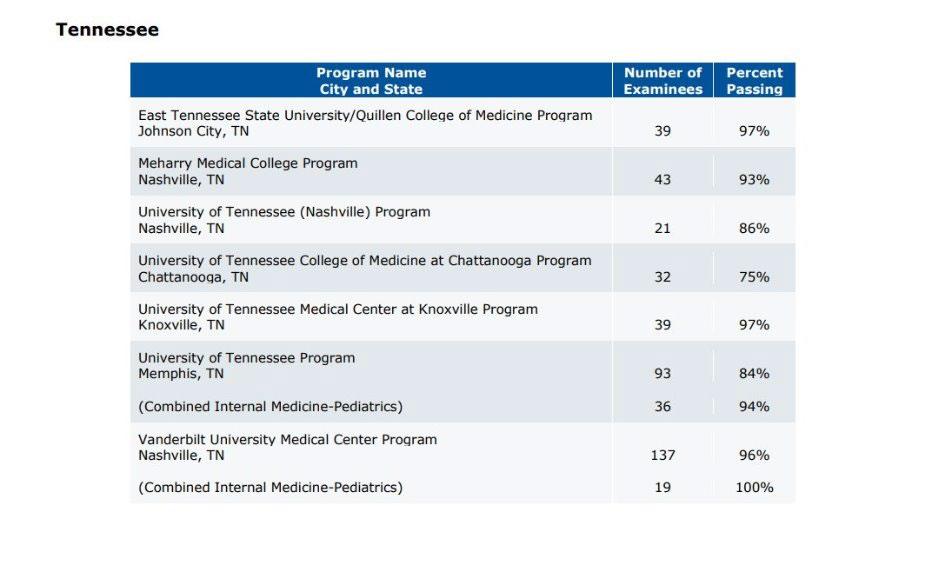
Task: Click Combined Internal Medicine-Pediatrics under Vanderbilt
Action: (x=270, y=488)
